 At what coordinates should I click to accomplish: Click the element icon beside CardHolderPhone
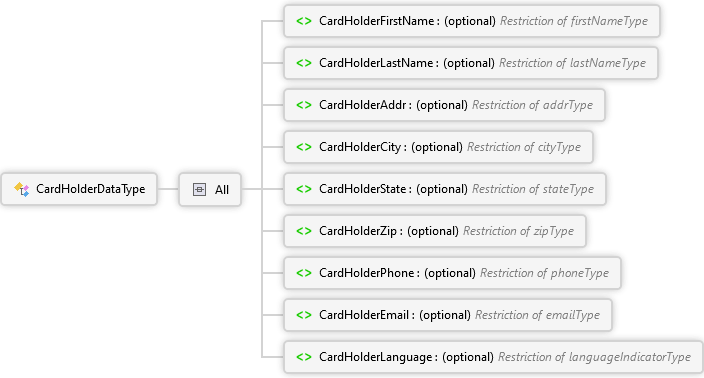click(304, 273)
